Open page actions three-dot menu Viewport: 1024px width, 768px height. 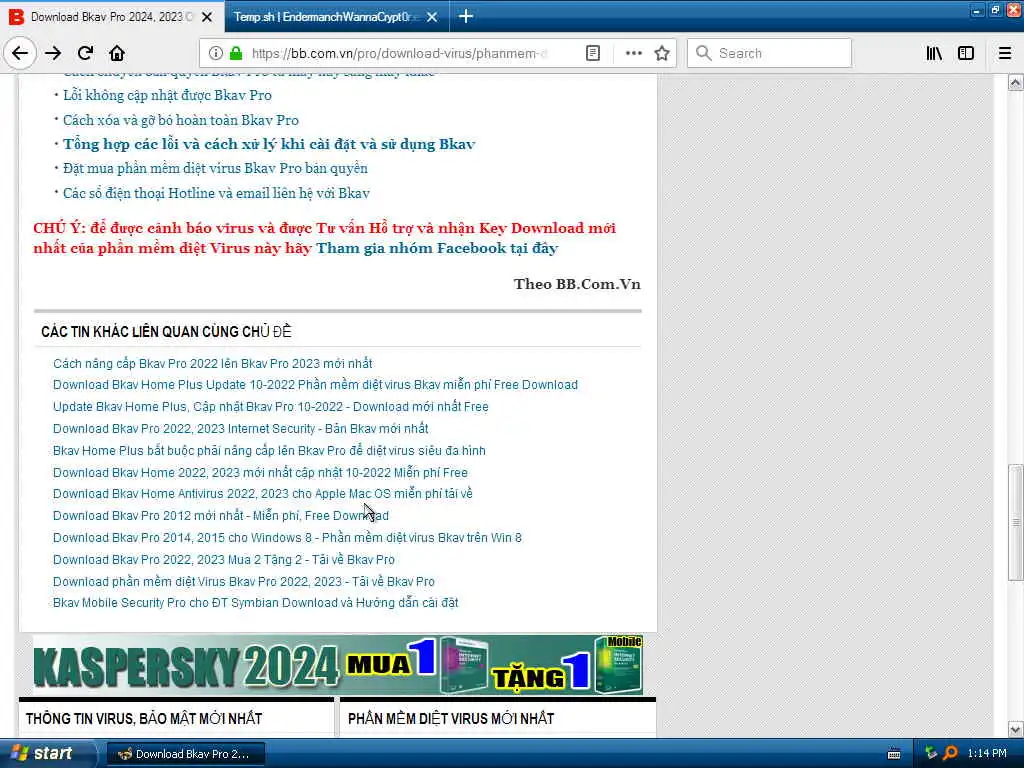click(633, 53)
